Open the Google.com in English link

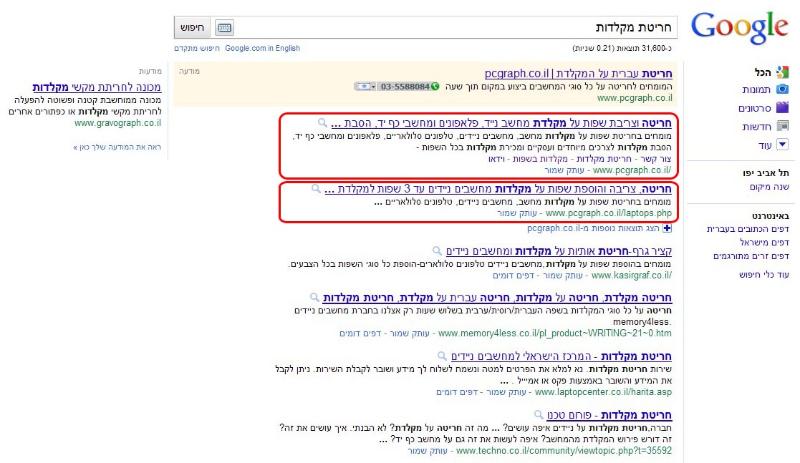(x=262, y=48)
